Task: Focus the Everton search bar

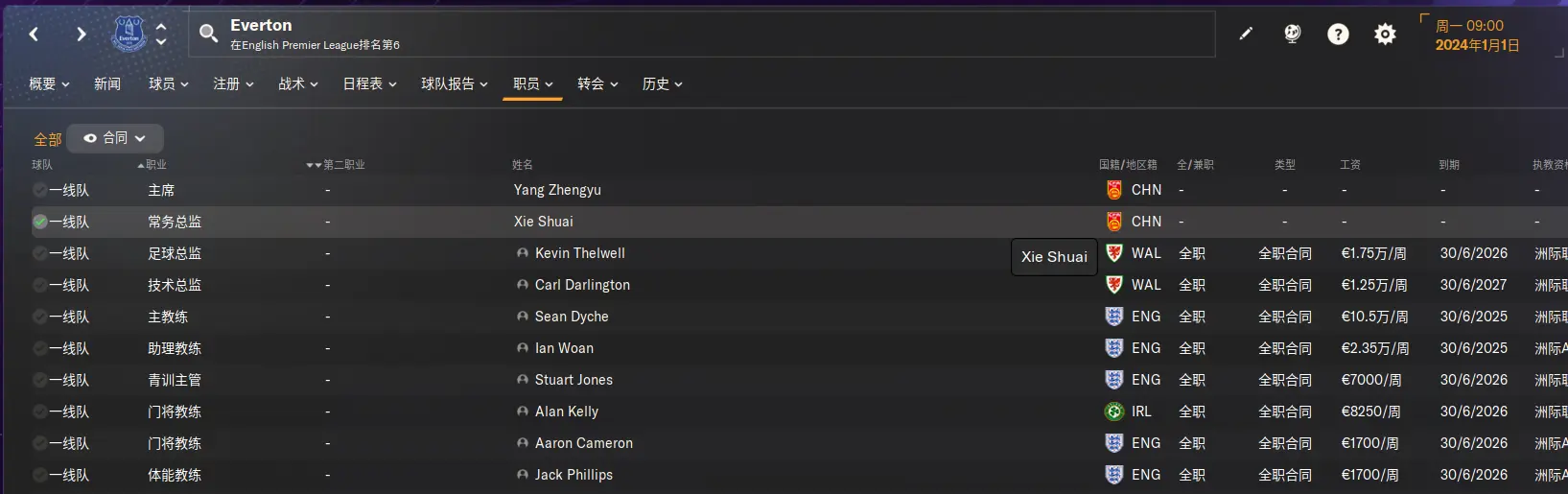Action: click(x=702, y=35)
